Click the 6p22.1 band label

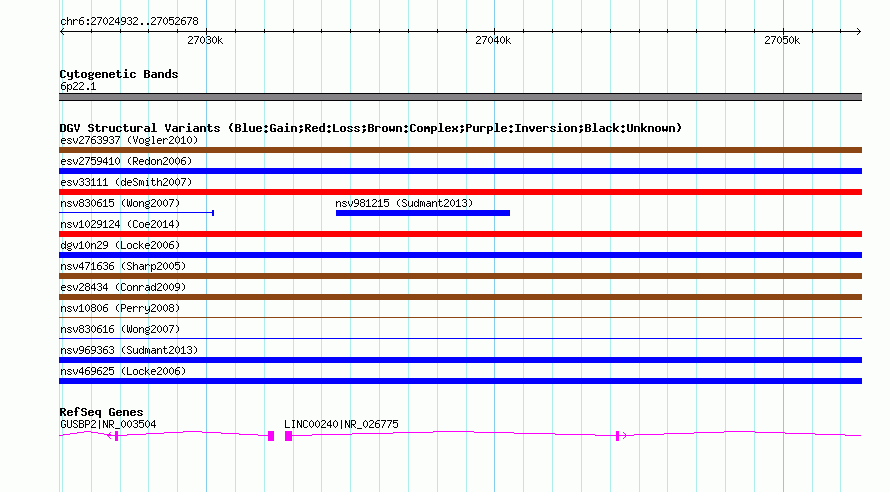pos(78,86)
